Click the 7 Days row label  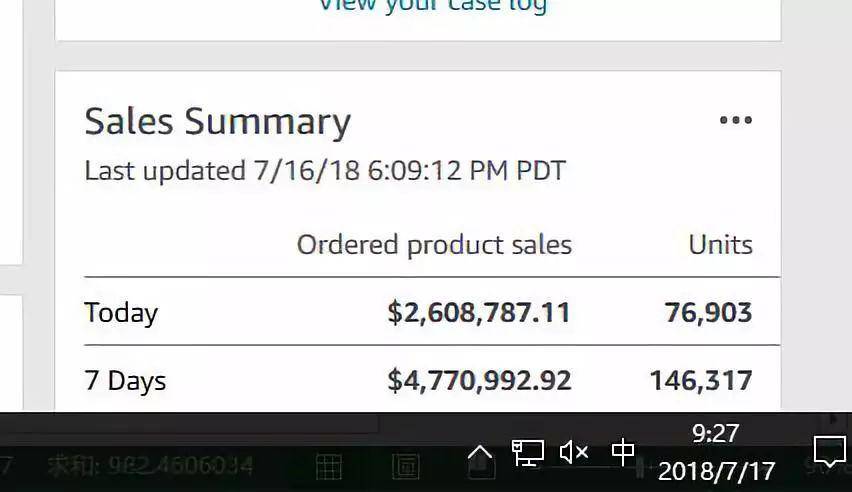125,381
